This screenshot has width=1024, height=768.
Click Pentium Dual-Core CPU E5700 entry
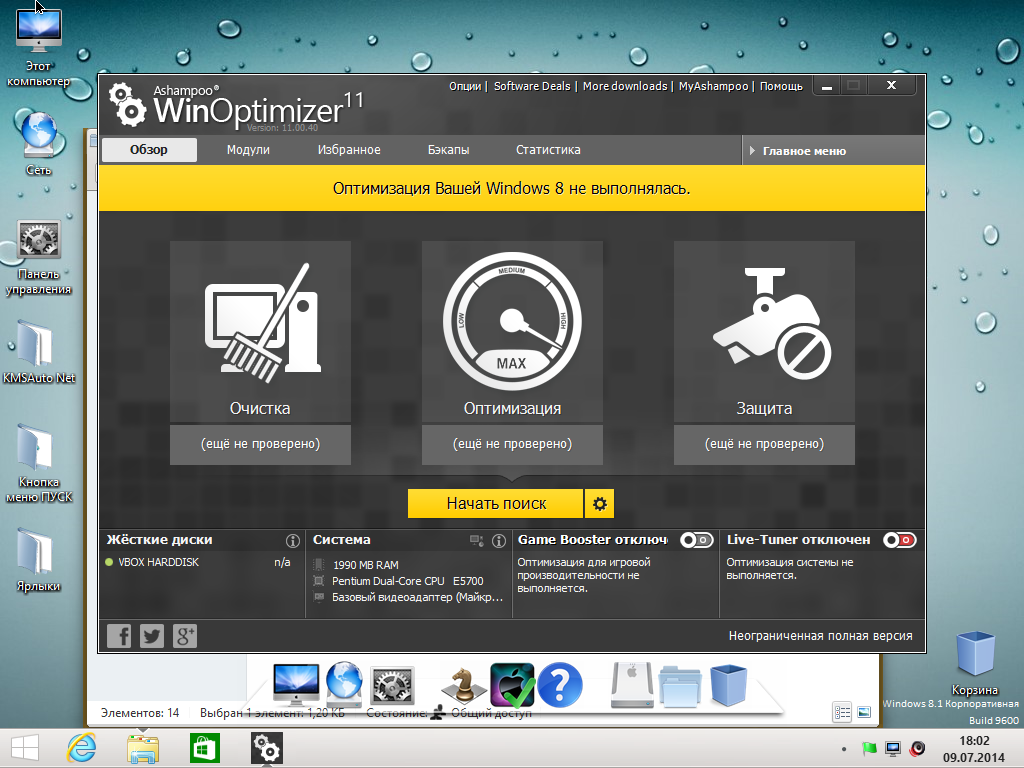pos(408,581)
